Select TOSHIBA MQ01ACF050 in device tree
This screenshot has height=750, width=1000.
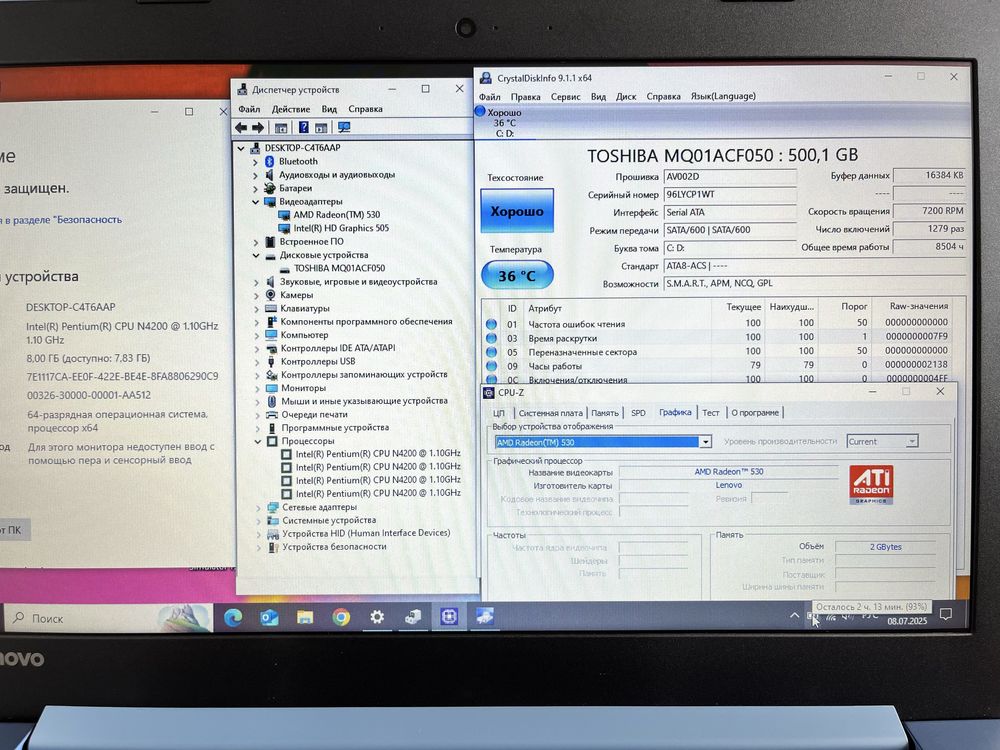coord(339,268)
